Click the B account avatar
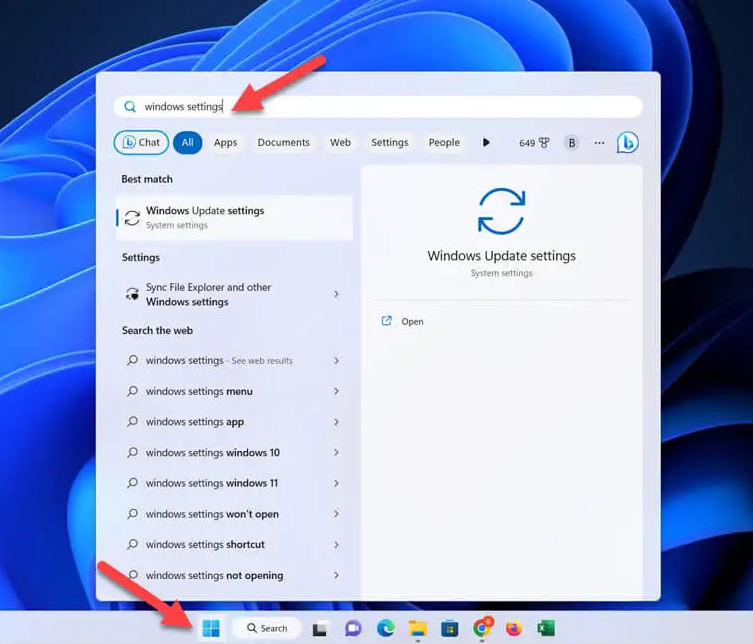 [571, 143]
